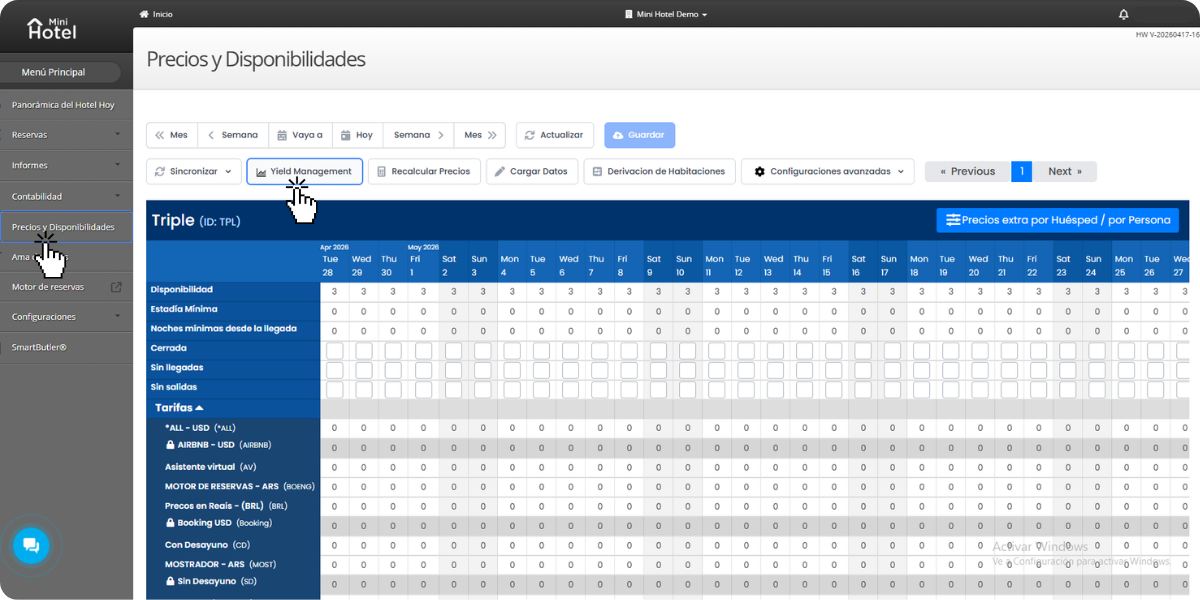
Task: Expand the Contabilidad sidebar menu
Action: click(x=66, y=196)
